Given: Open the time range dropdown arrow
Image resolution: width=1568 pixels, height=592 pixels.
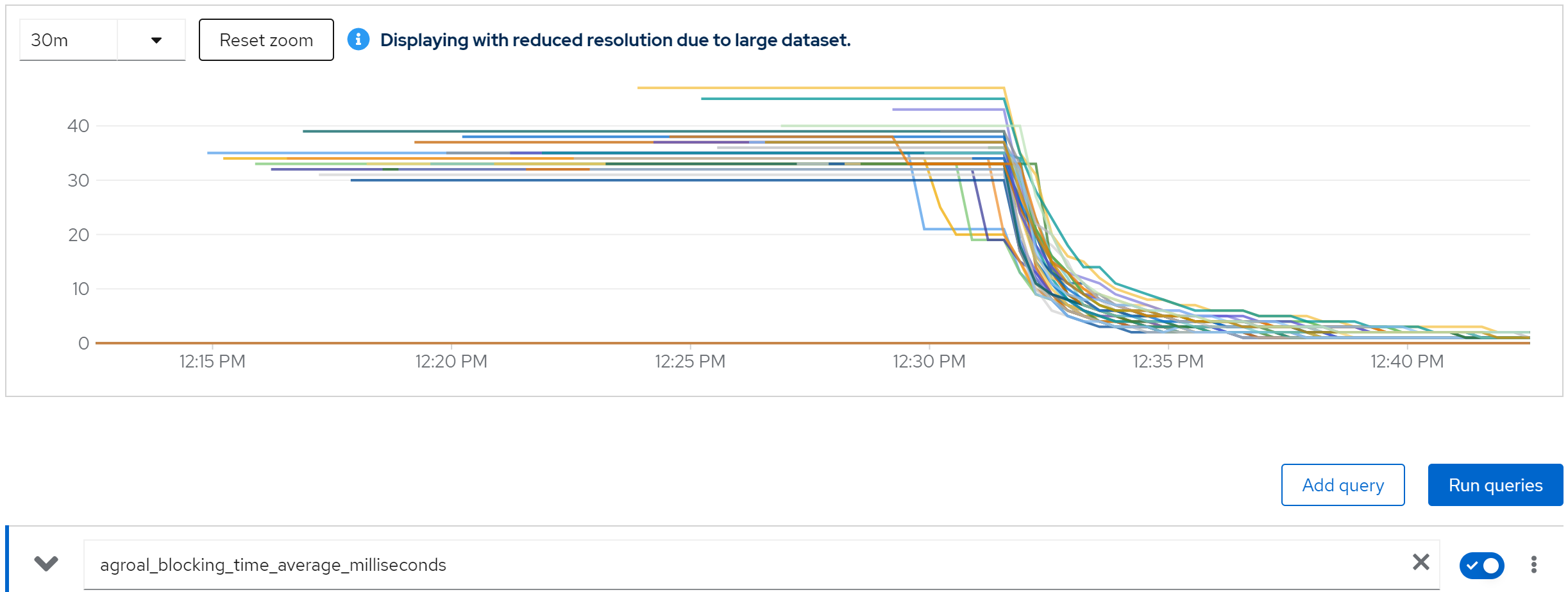Looking at the screenshot, I should (156, 40).
